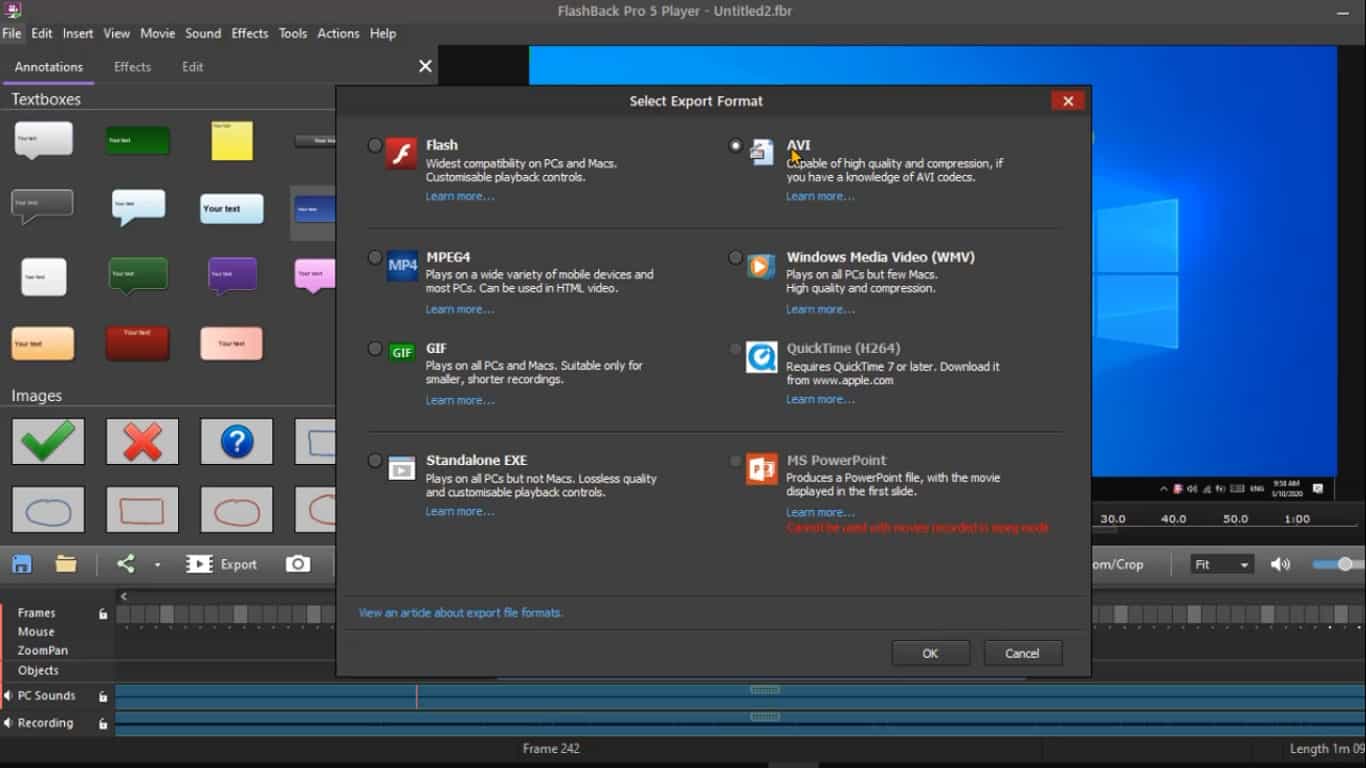Take a snapshot with the camera icon
The height and width of the screenshot is (768, 1366).
[x=298, y=564]
